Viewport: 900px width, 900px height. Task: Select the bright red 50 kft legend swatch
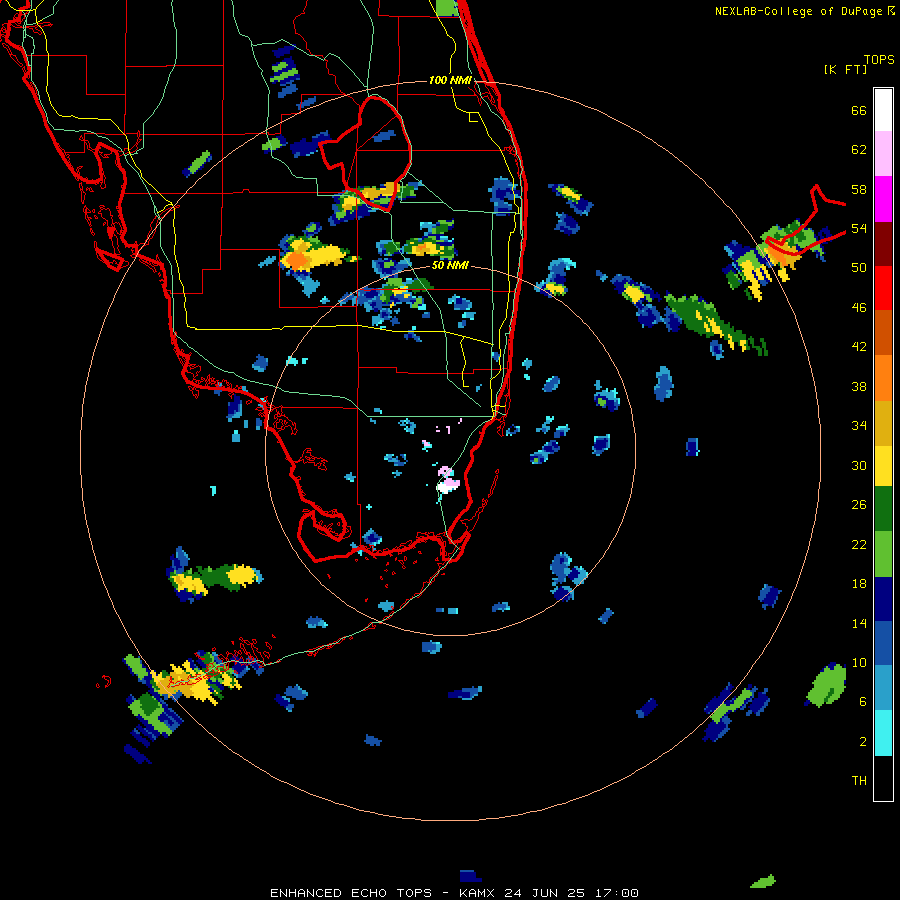click(883, 288)
